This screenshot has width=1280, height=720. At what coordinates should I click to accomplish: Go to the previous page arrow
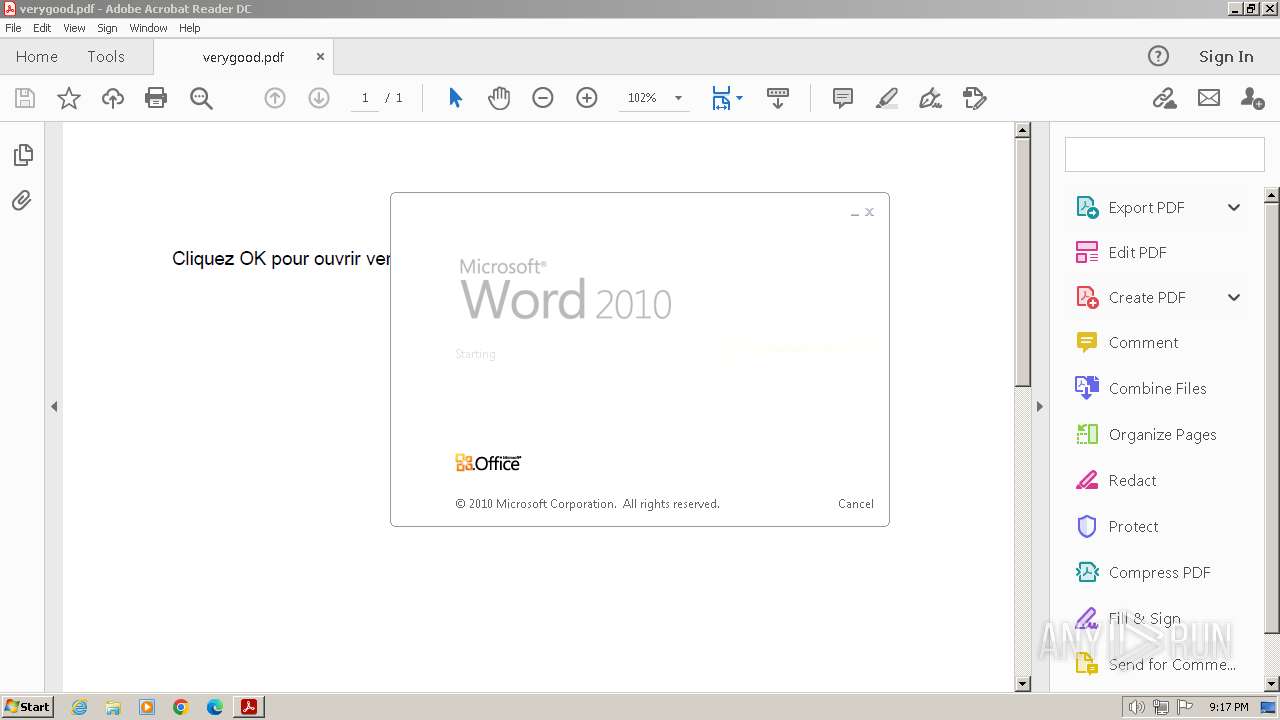(275, 98)
